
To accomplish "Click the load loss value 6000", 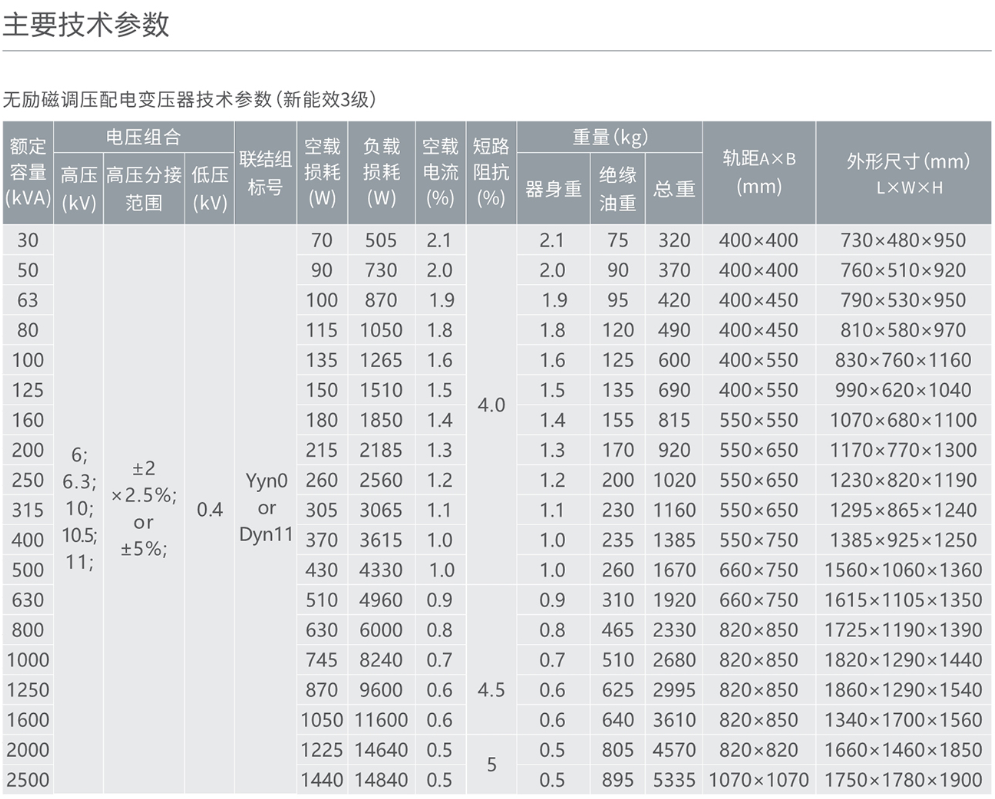I will [x=381, y=630].
